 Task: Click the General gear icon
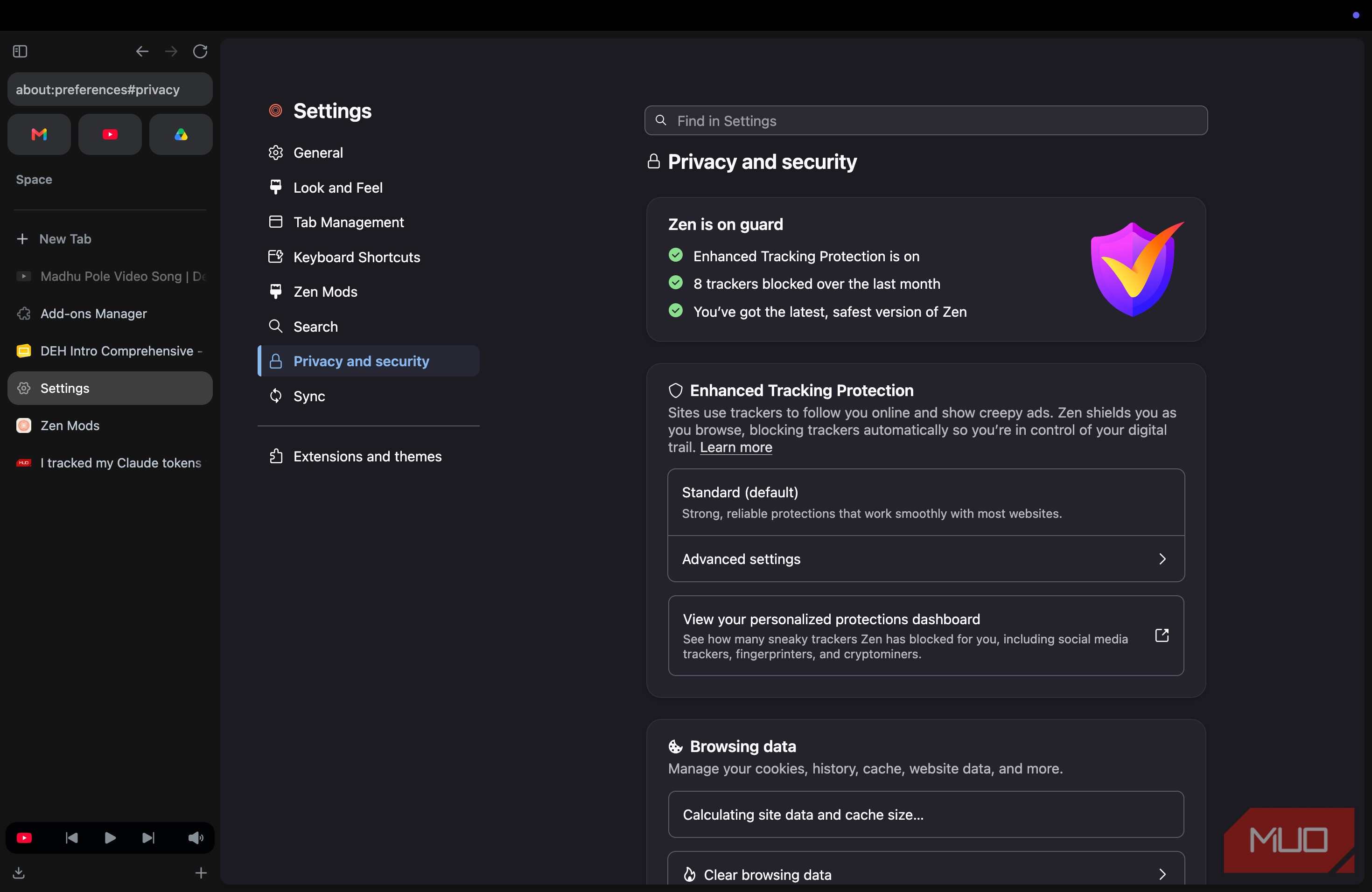click(275, 153)
